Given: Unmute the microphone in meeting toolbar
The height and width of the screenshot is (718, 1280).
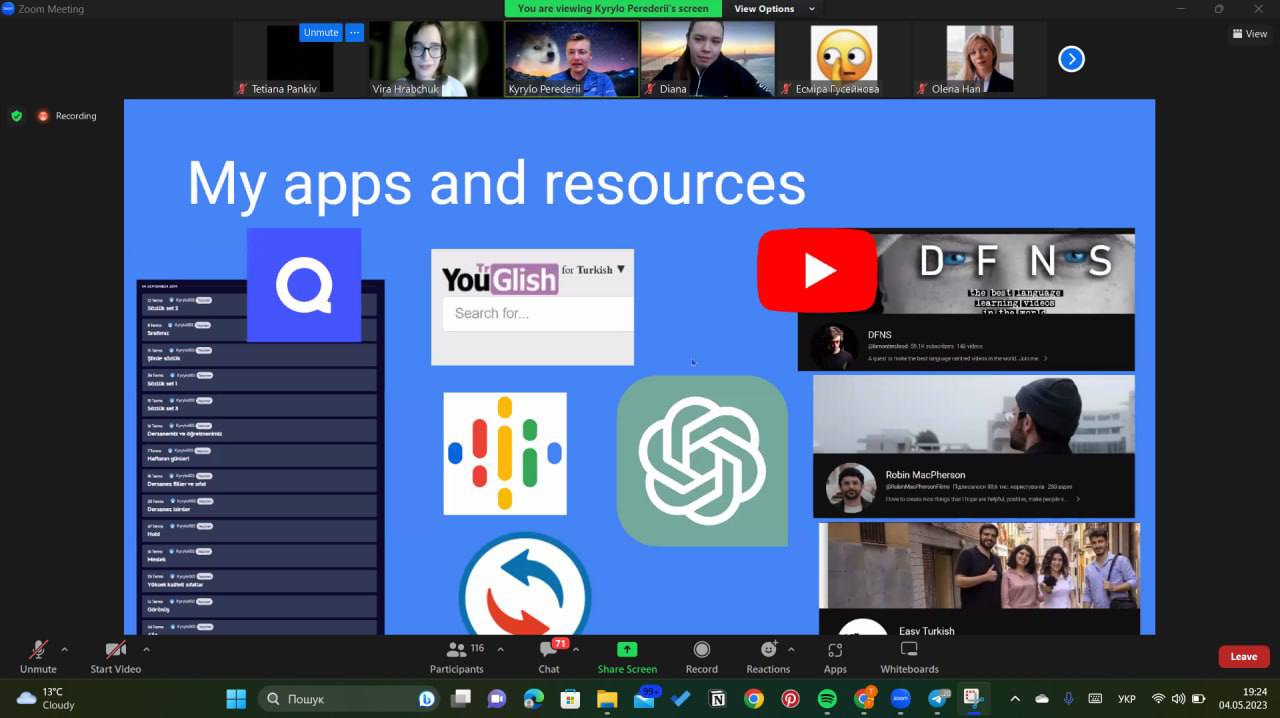Looking at the screenshot, I should (x=38, y=650).
